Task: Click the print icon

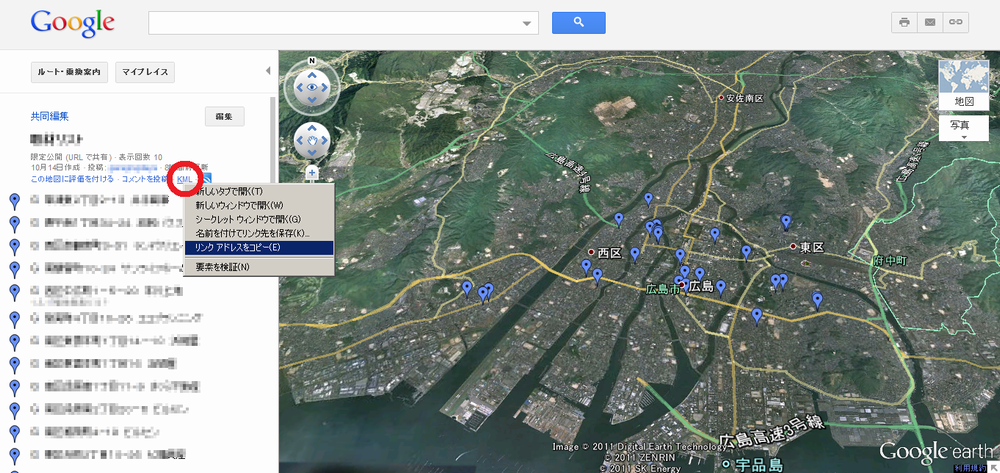Action: 904,22
